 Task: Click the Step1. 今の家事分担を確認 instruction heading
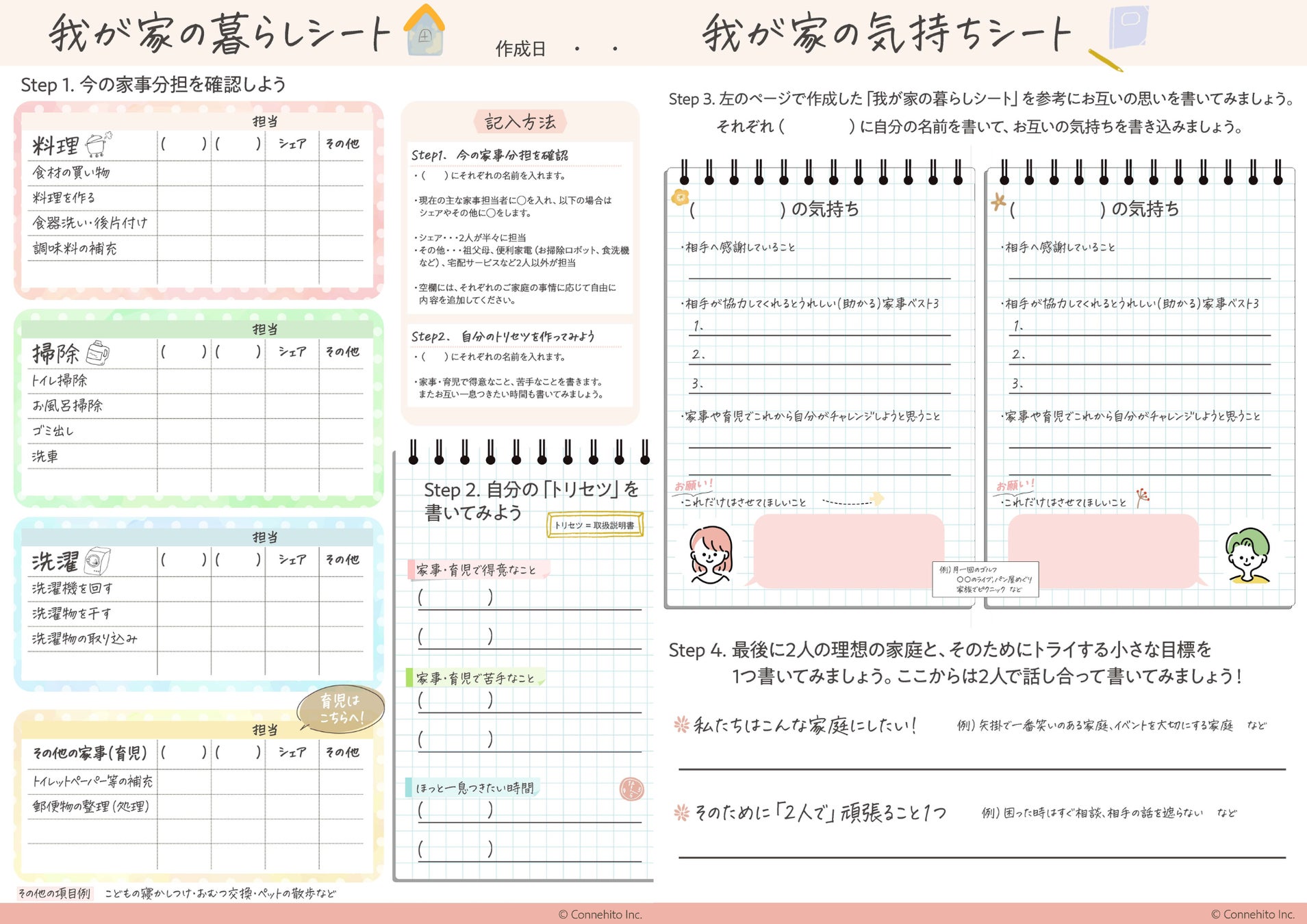[490, 155]
